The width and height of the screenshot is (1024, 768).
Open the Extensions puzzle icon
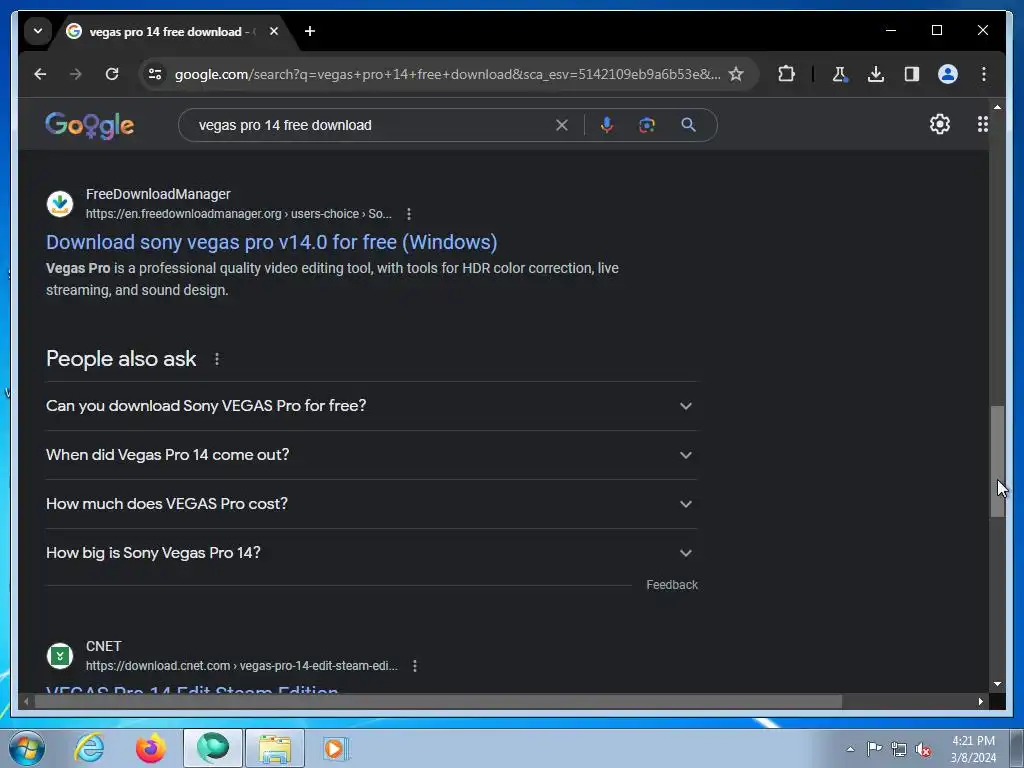point(786,74)
